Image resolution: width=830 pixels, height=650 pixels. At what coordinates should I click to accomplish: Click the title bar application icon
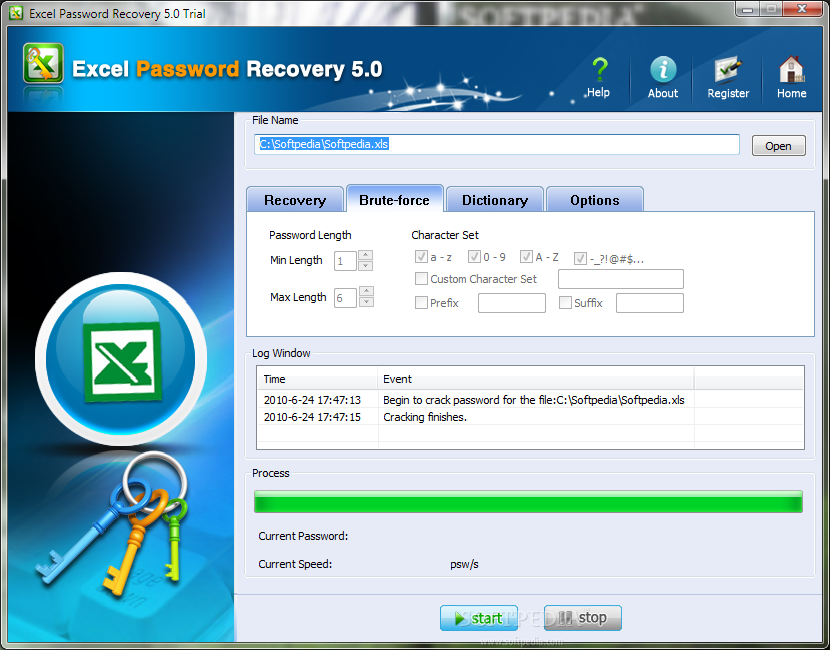point(16,13)
